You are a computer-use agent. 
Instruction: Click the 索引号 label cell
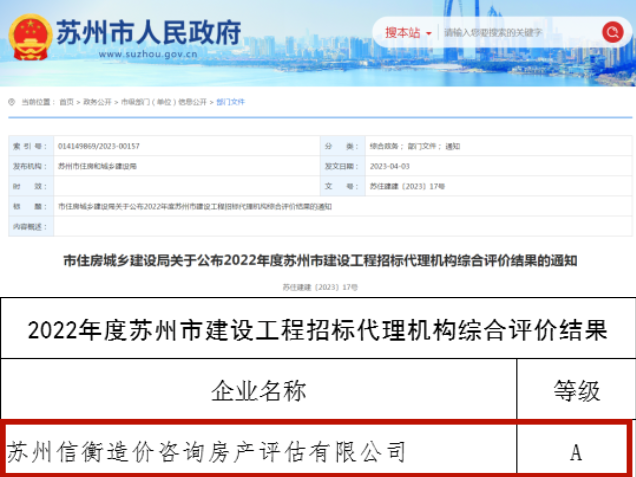click(x=31, y=146)
